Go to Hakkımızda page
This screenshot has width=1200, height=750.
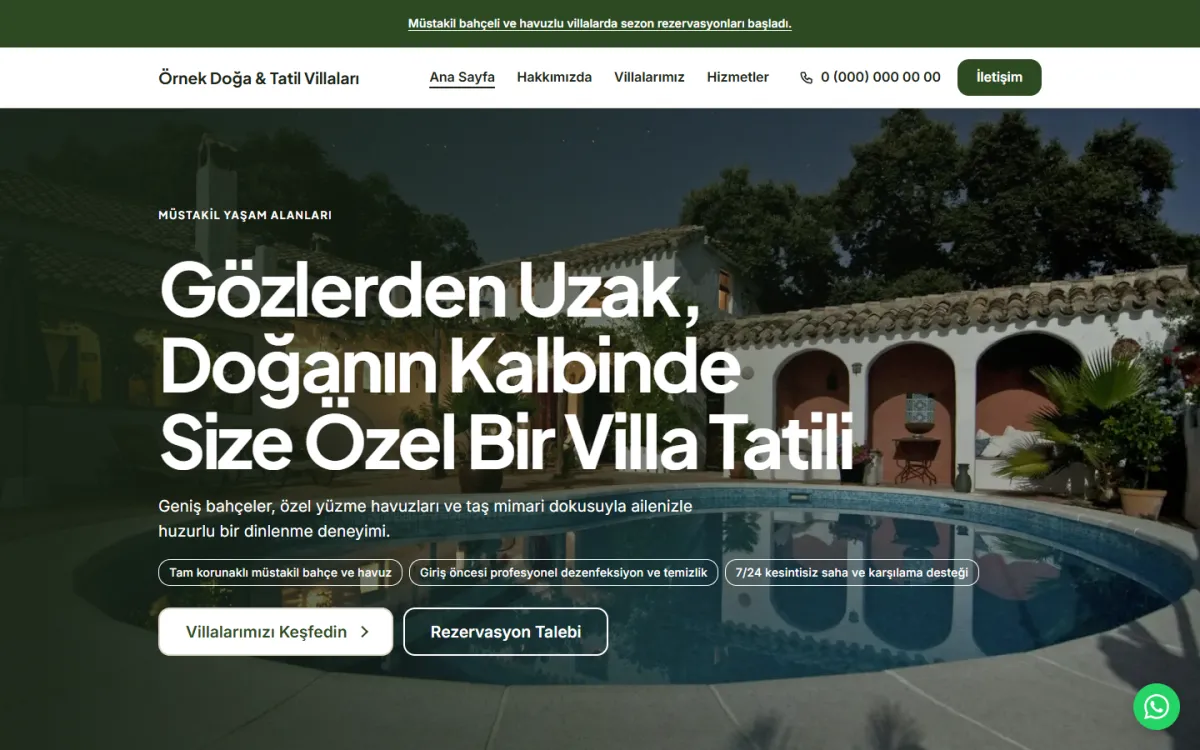[554, 77]
